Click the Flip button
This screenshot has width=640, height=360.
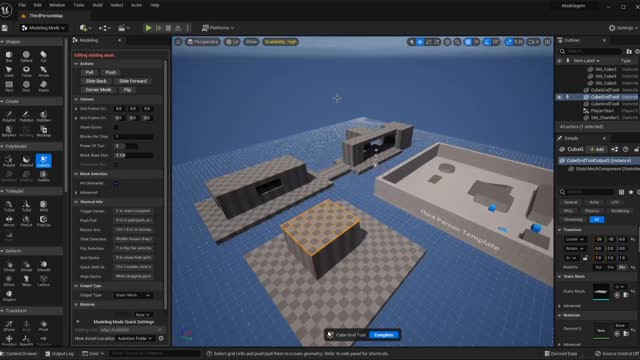click(127, 89)
